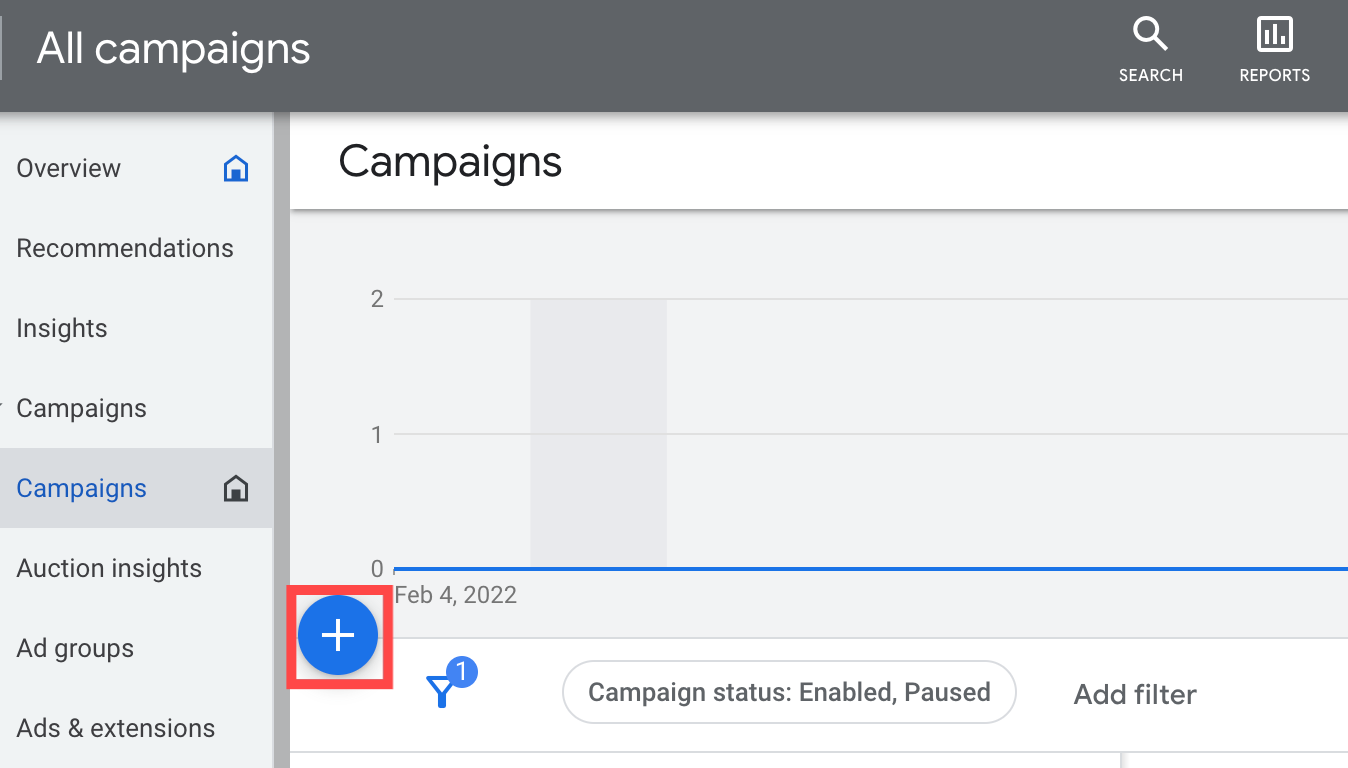Open Insights in the sidebar

tap(62, 328)
